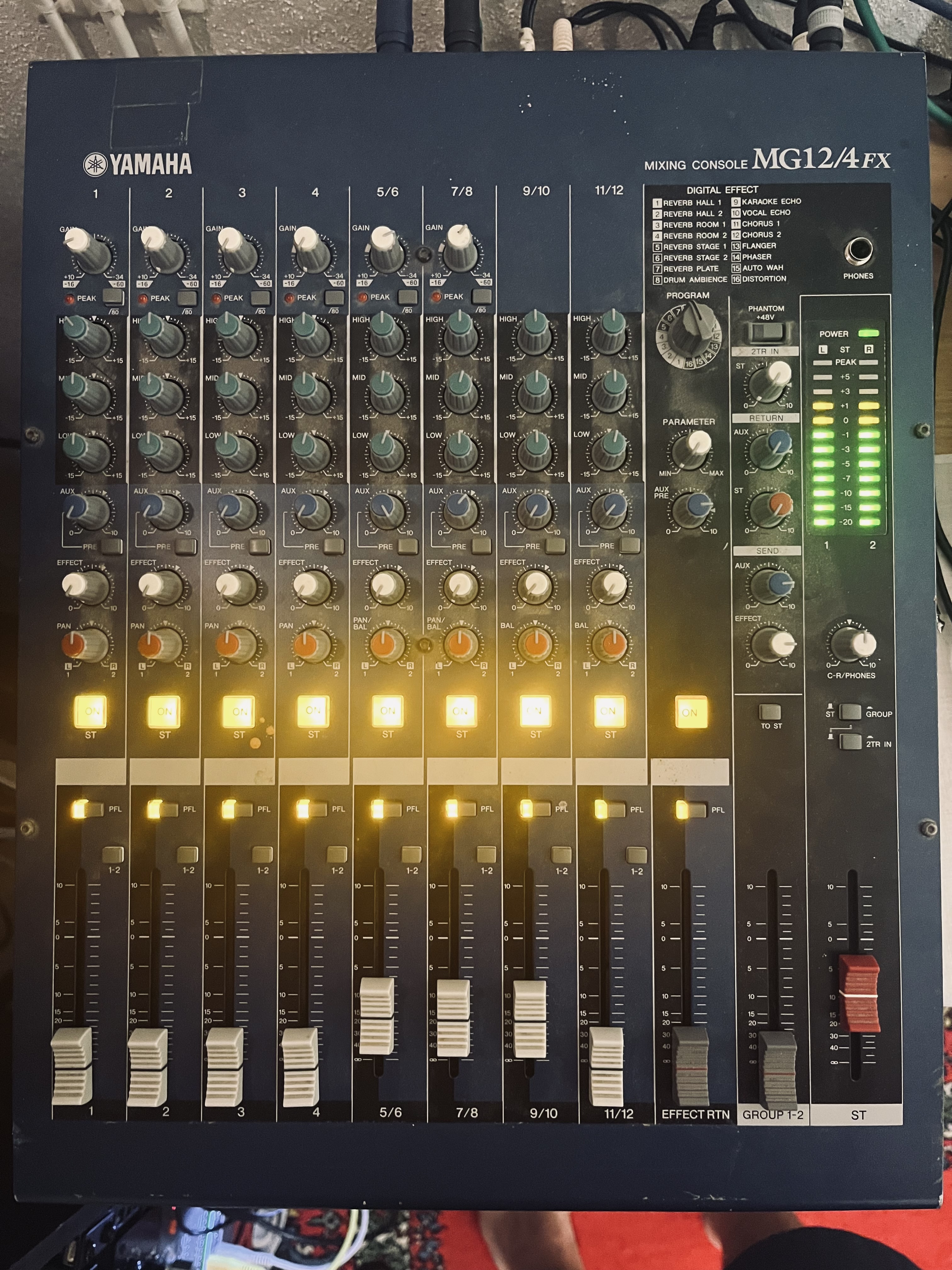Screen dimensions: 952x1270
Task: Toggle the 1-2 group switch on channel 4
Action: point(337,854)
